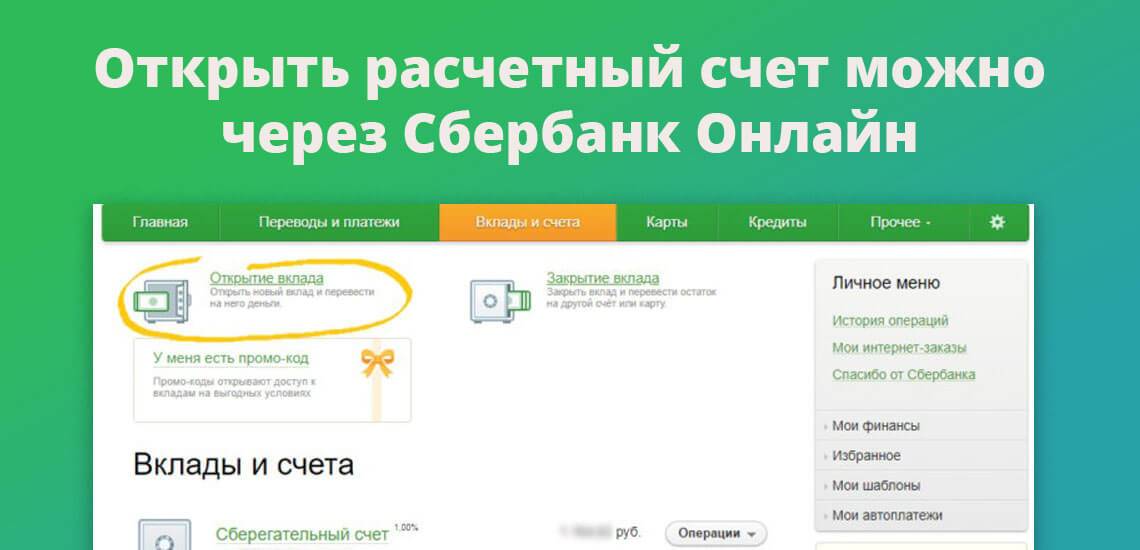
Task: Open the Кредиты tab
Action: tap(777, 223)
